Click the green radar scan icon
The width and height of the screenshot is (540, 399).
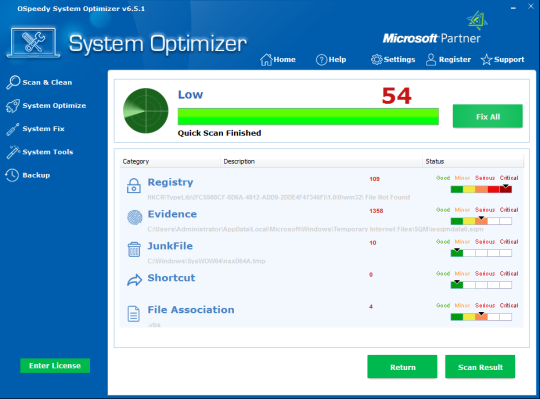146,111
